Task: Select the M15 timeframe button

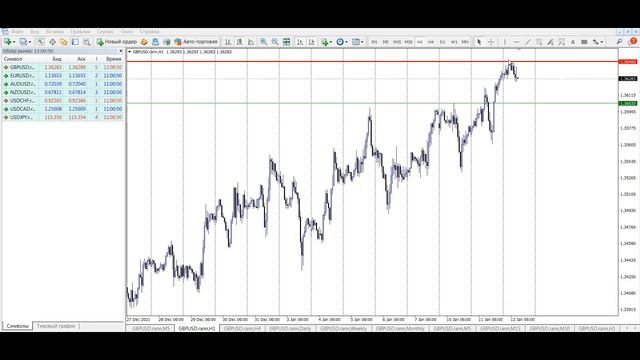Action: coord(397,42)
